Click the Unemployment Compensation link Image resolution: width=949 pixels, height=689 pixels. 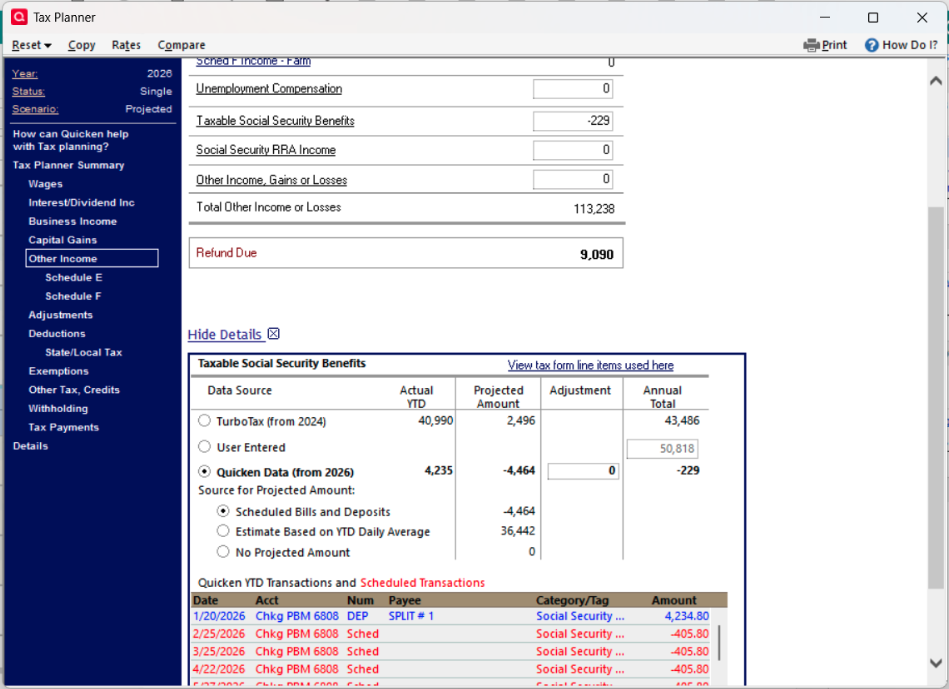(269, 89)
